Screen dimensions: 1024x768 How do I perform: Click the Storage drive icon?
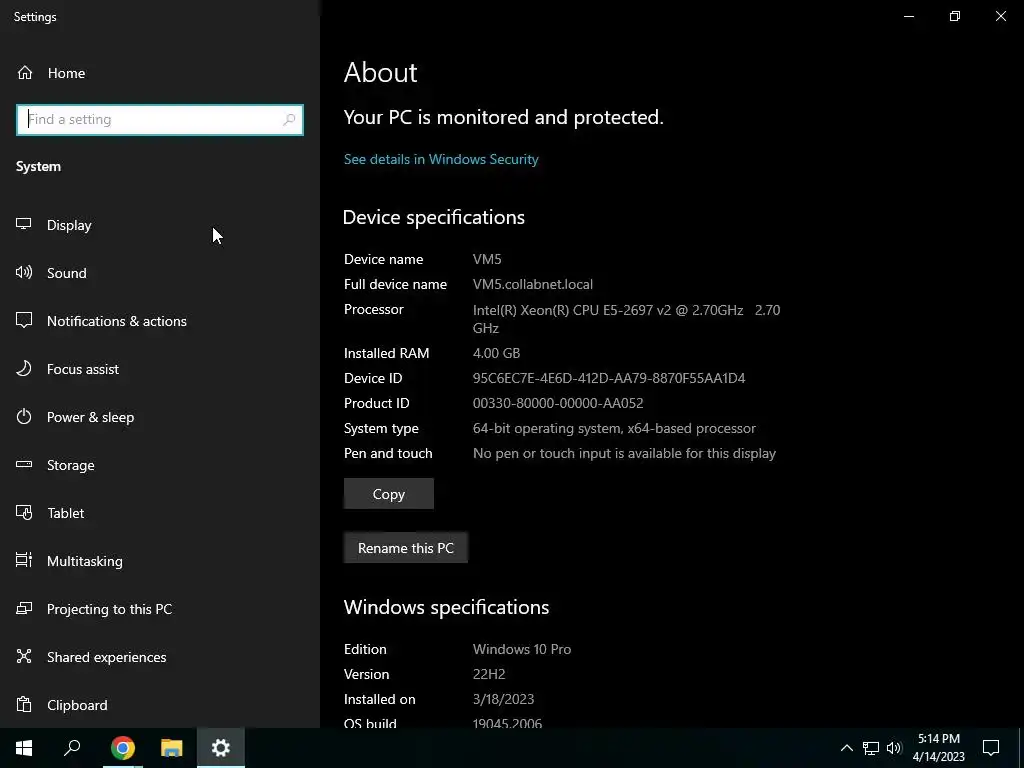(24, 464)
